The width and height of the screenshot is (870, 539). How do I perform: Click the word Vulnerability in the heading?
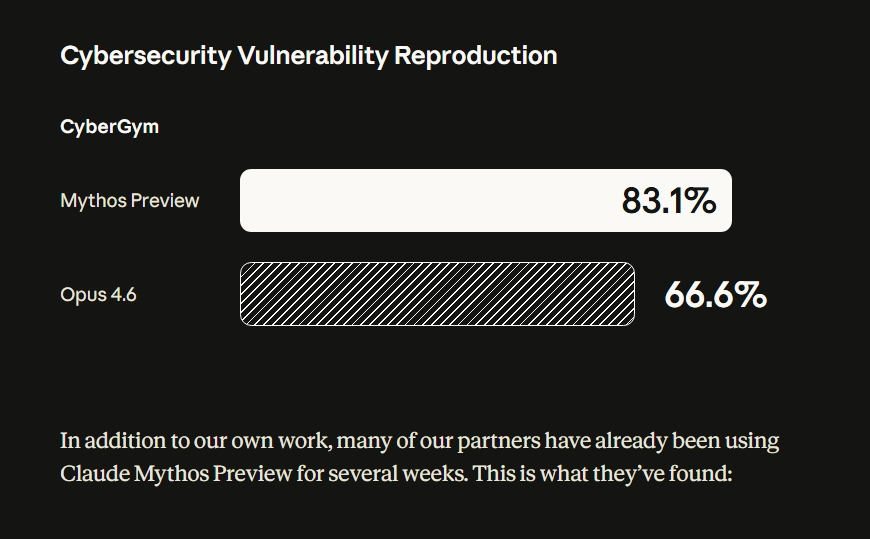tap(312, 55)
